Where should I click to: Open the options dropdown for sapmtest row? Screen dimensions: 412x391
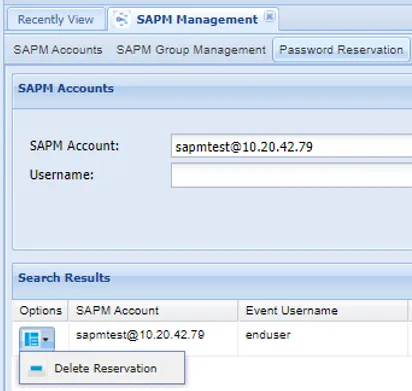[x=37, y=339]
